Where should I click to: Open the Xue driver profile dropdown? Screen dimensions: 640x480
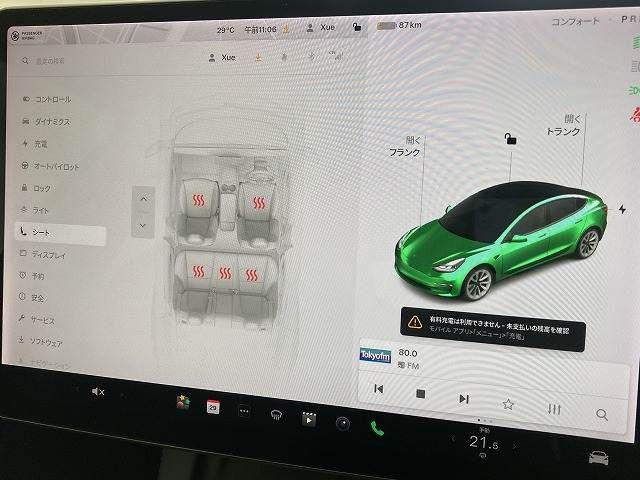221,59
